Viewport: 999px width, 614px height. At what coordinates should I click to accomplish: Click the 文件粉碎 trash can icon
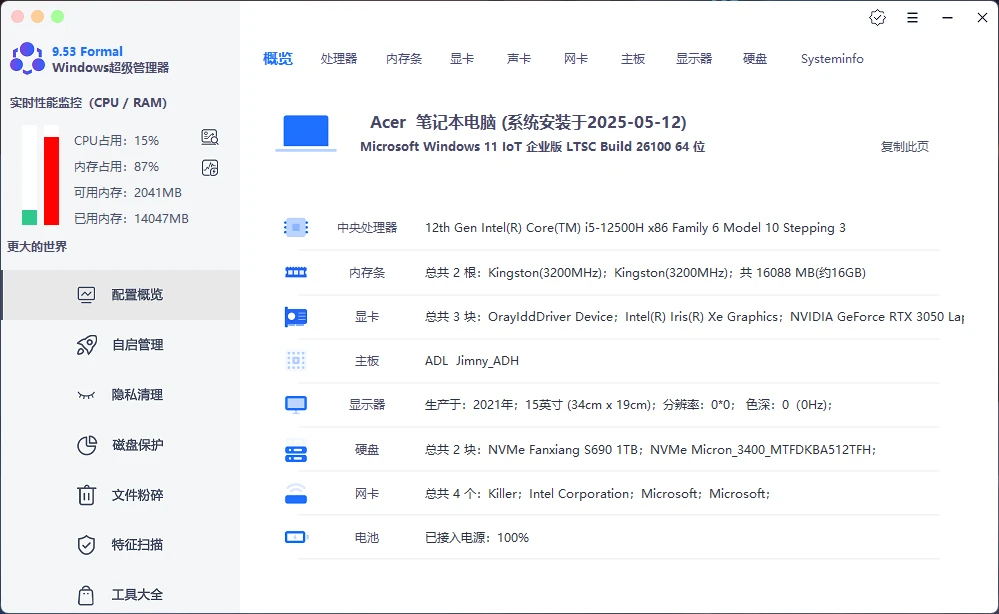point(86,495)
